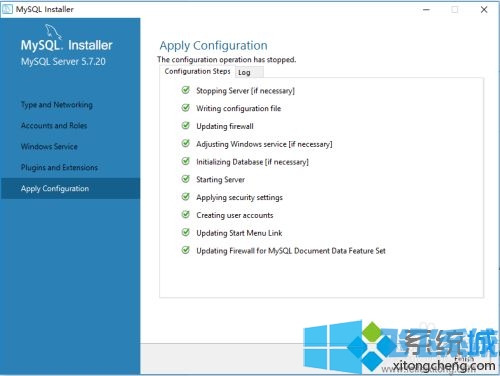Click the "Updating Start Menu Link" text
Viewport: 500px width, 376px height.
[x=239, y=233]
